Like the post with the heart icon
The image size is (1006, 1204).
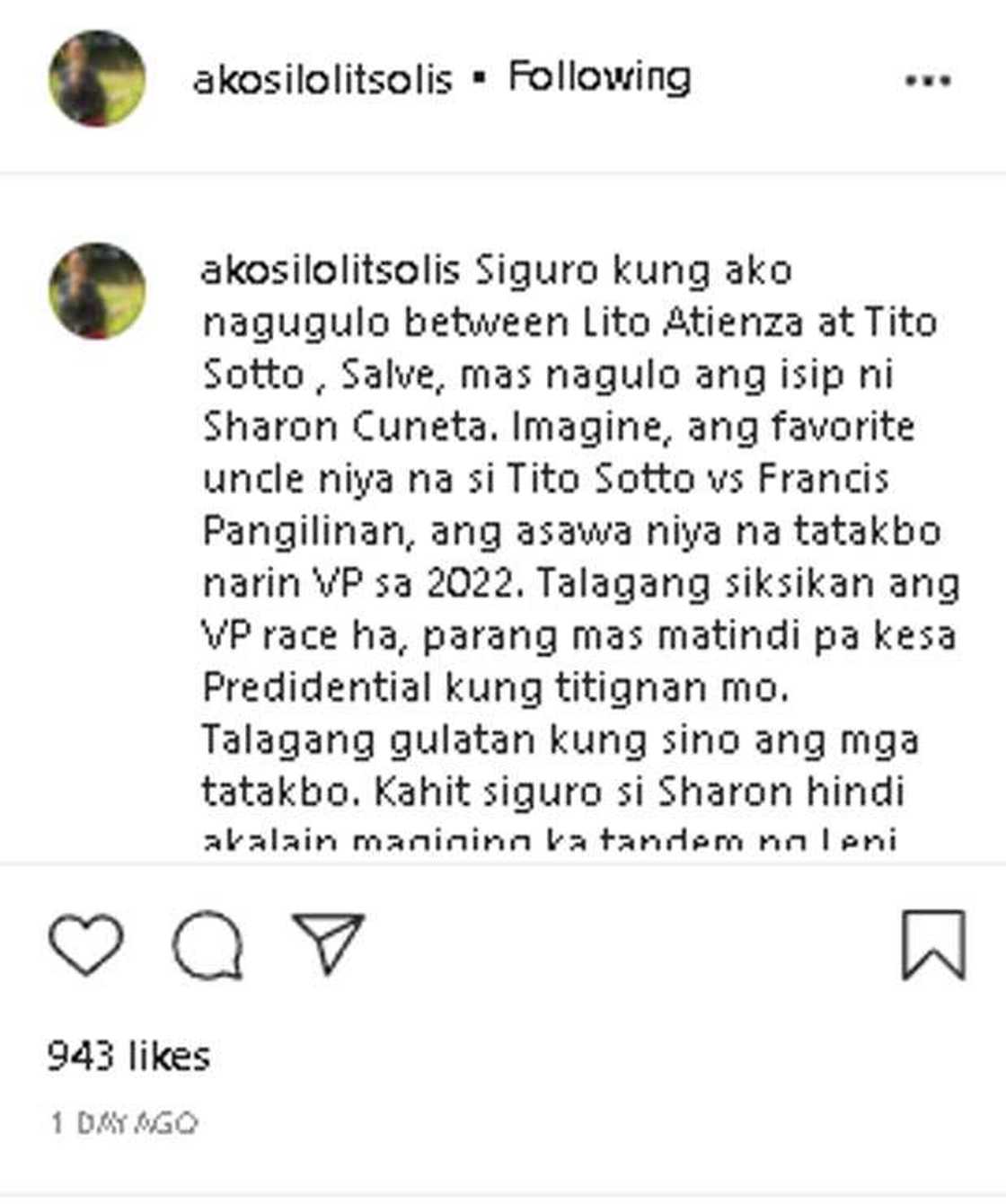coord(85,944)
